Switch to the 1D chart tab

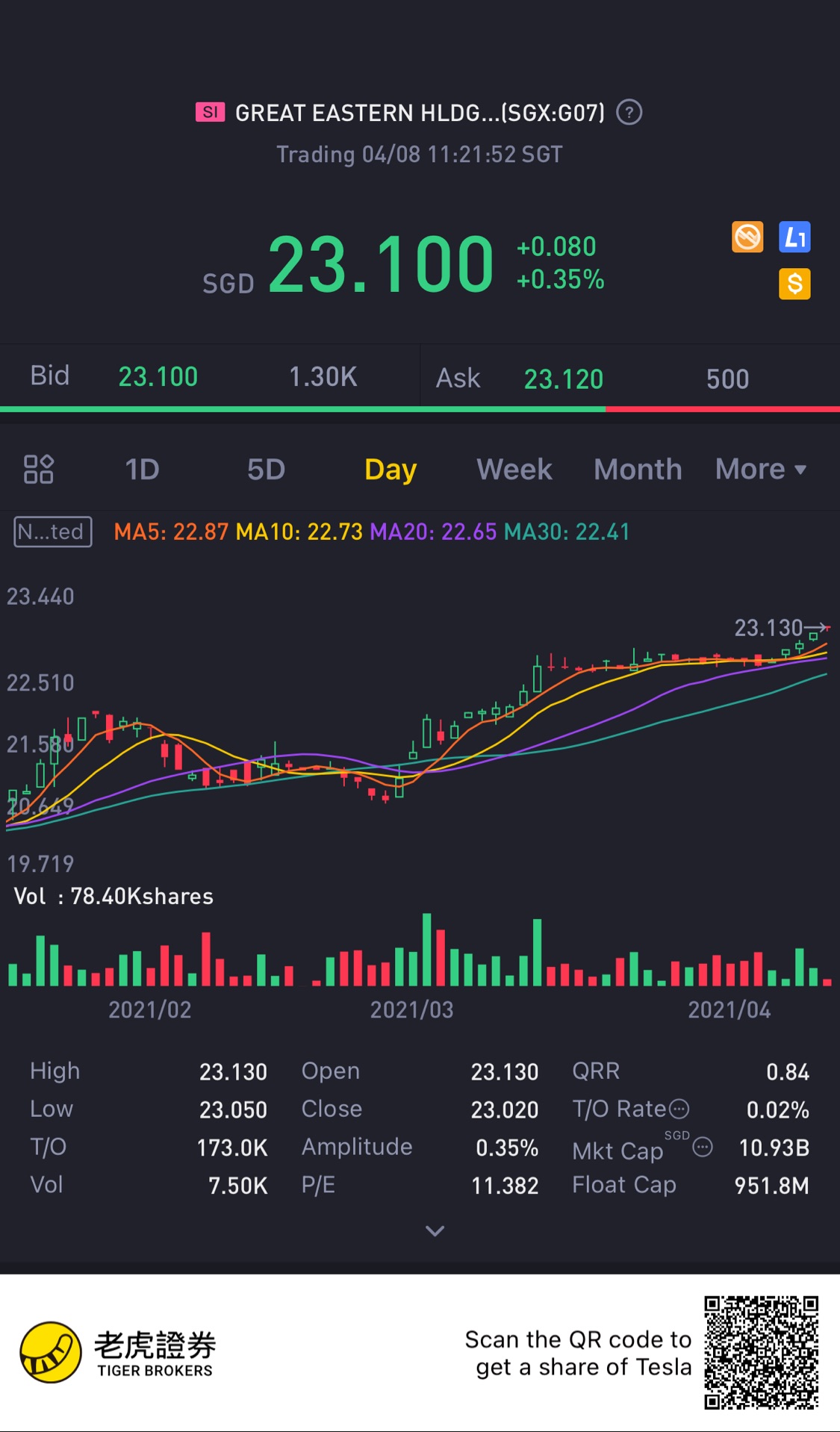click(142, 469)
